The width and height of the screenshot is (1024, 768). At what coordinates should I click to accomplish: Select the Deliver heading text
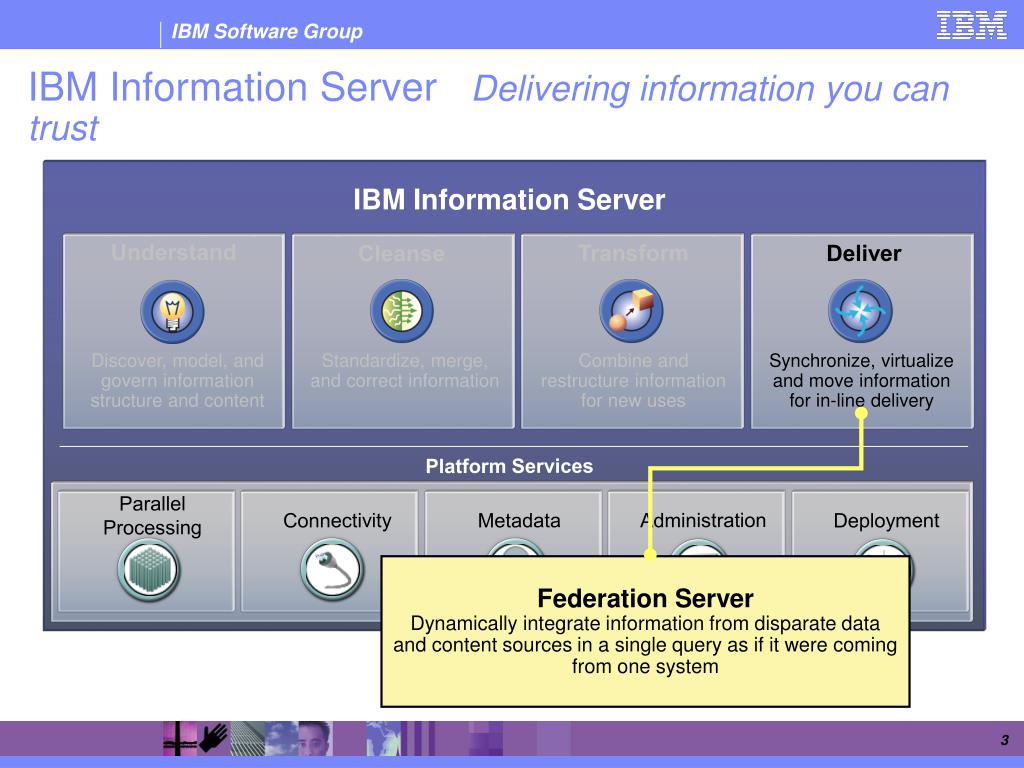coord(863,253)
